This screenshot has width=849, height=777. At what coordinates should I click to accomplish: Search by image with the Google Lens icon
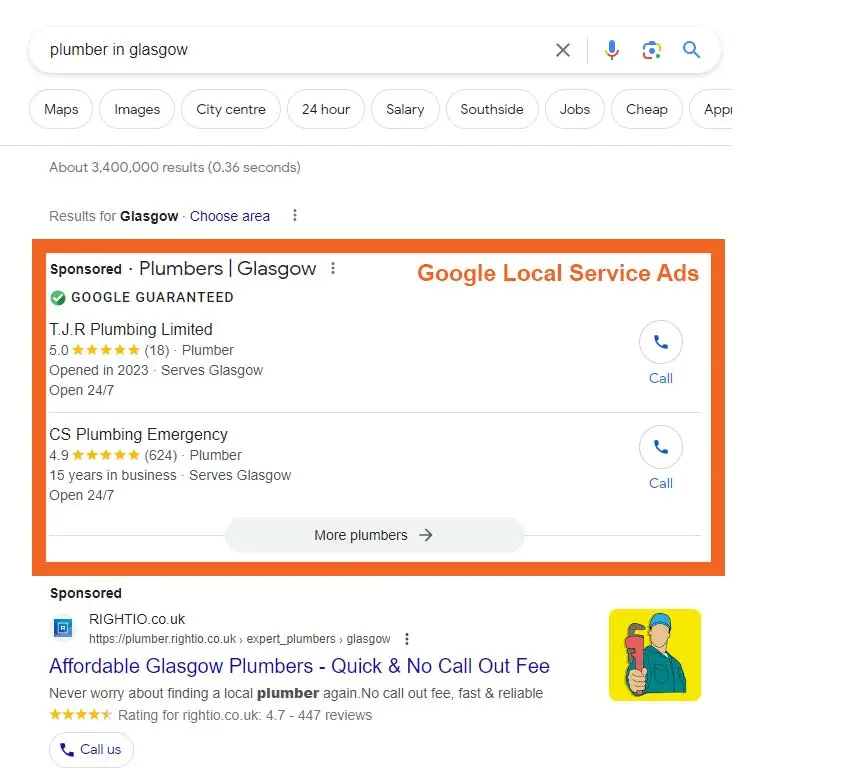pyautogui.click(x=652, y=50)
